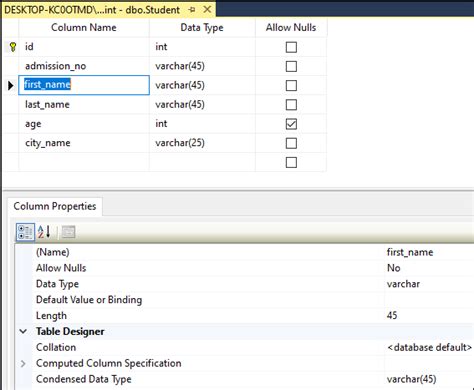Image resolution: width=474 pixels, height=390 pixels.
Task: Click varchar(45) data type of last_name
Action: point(202,105)
